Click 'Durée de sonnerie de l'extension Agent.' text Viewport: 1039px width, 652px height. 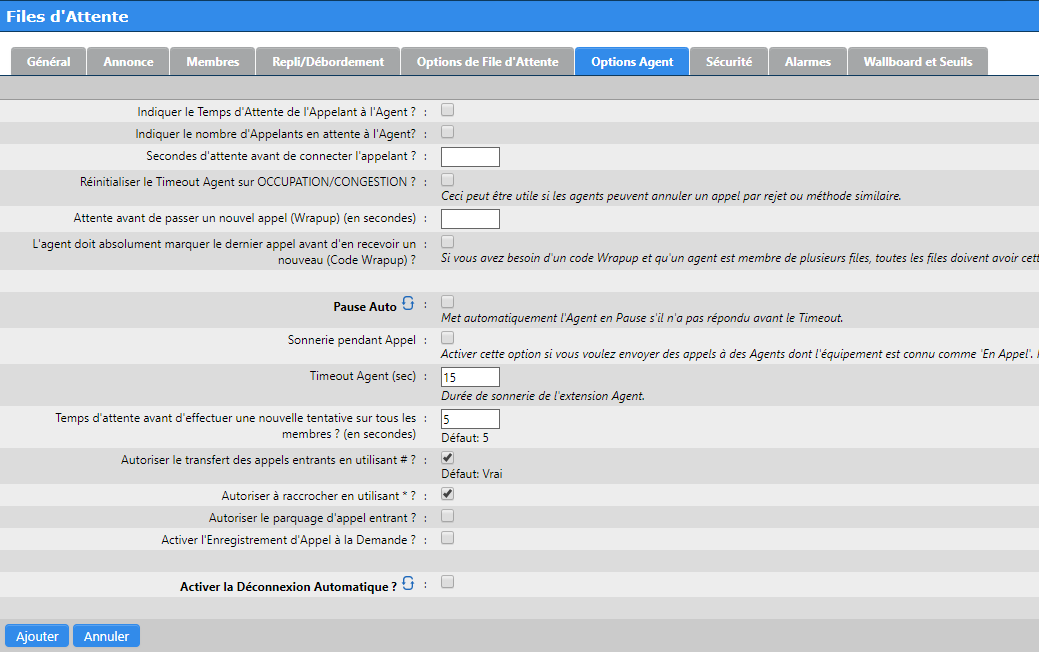543,396
